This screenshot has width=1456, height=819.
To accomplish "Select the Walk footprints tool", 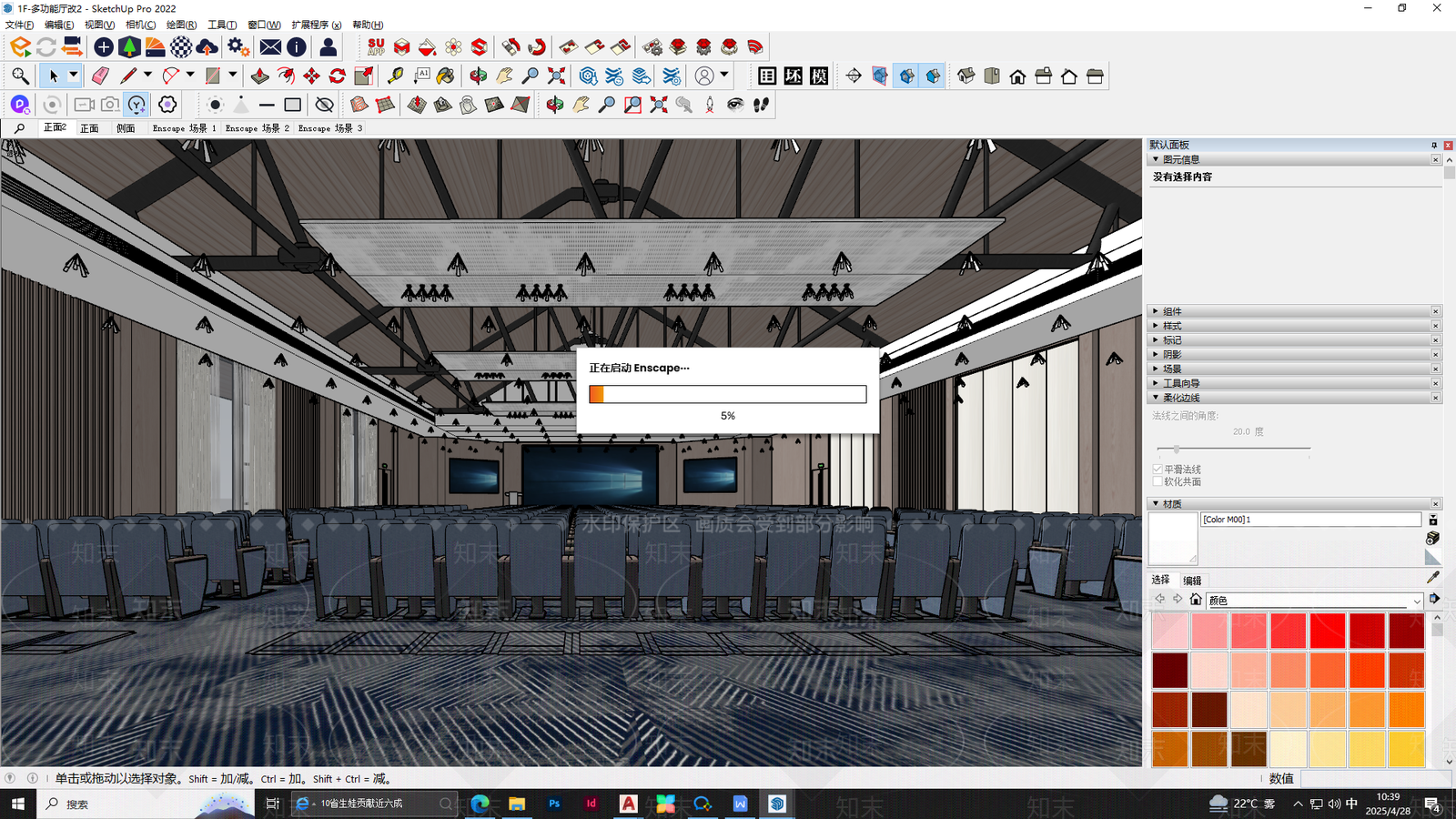I will (762, 105).
